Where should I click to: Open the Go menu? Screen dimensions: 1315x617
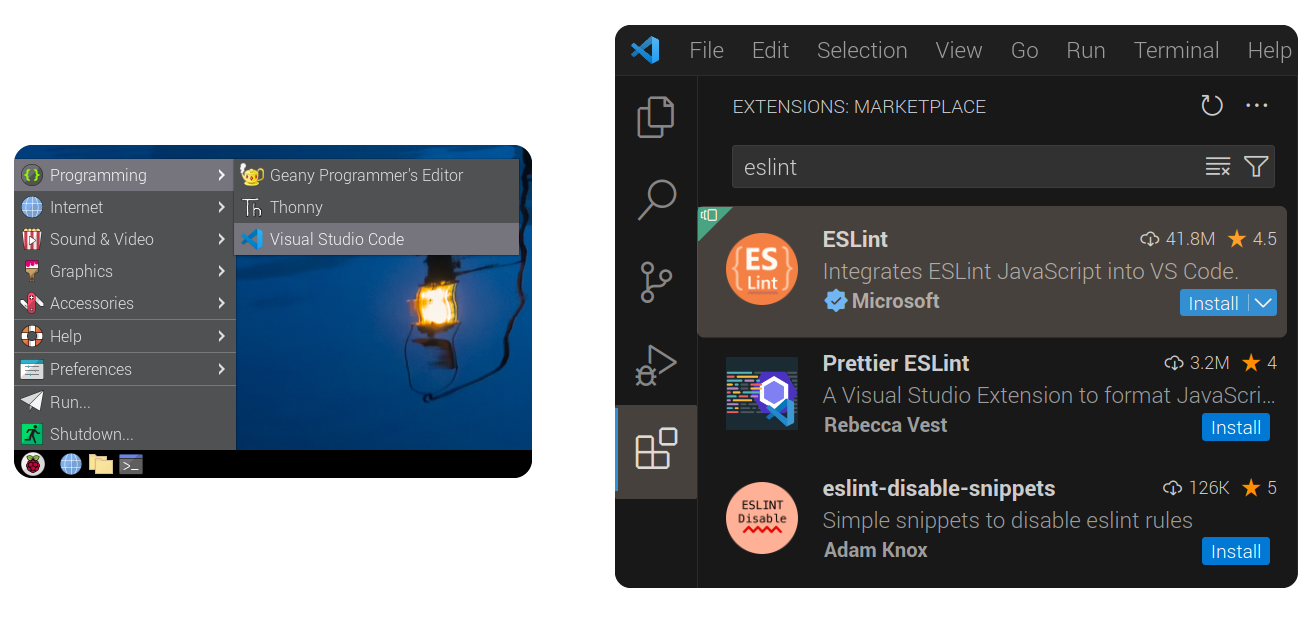coord(1024,50)
